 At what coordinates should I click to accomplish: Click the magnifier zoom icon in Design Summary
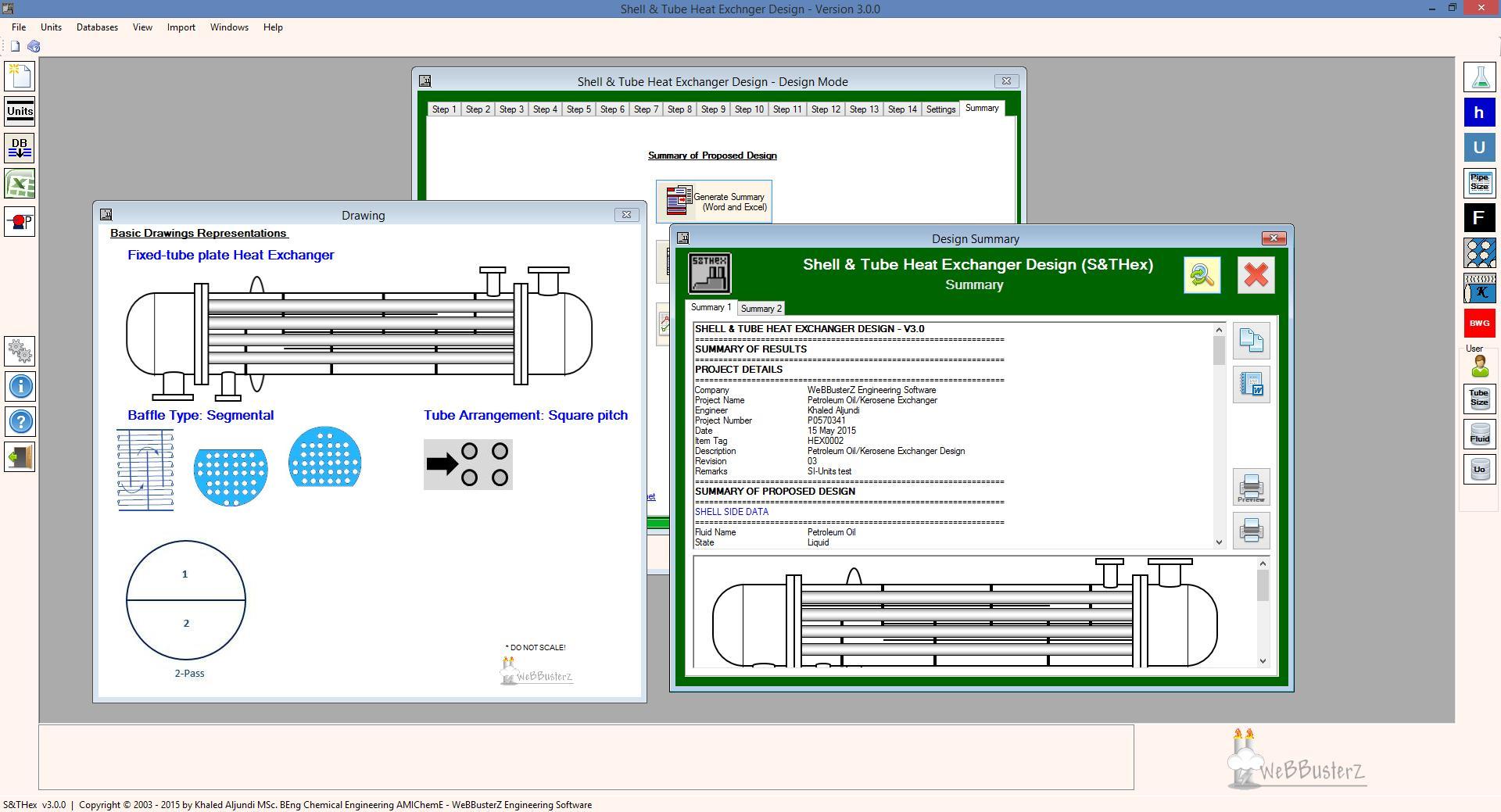click(x=1202, y=275)
